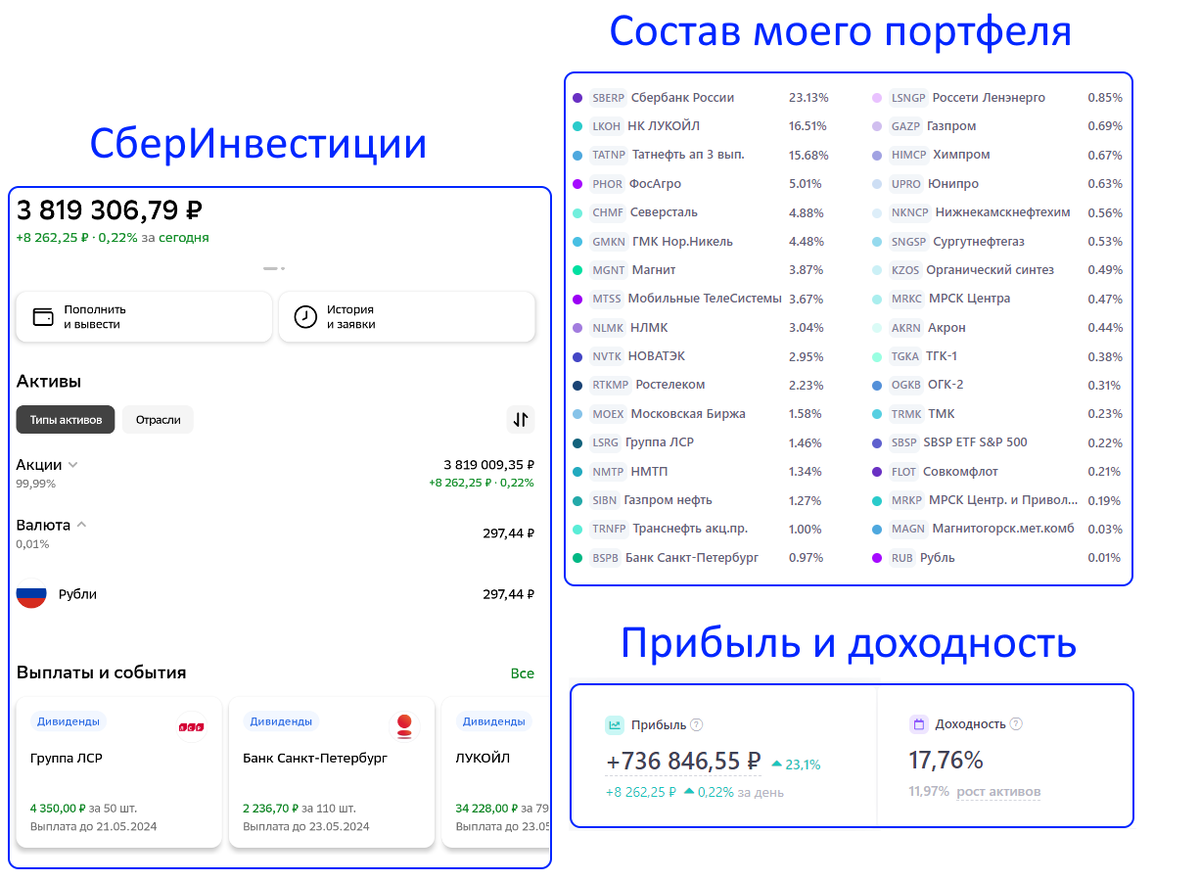Click the FLOT ticker badge
The height and width of the screenshot is (881, 1200).
tap(903, 472)
